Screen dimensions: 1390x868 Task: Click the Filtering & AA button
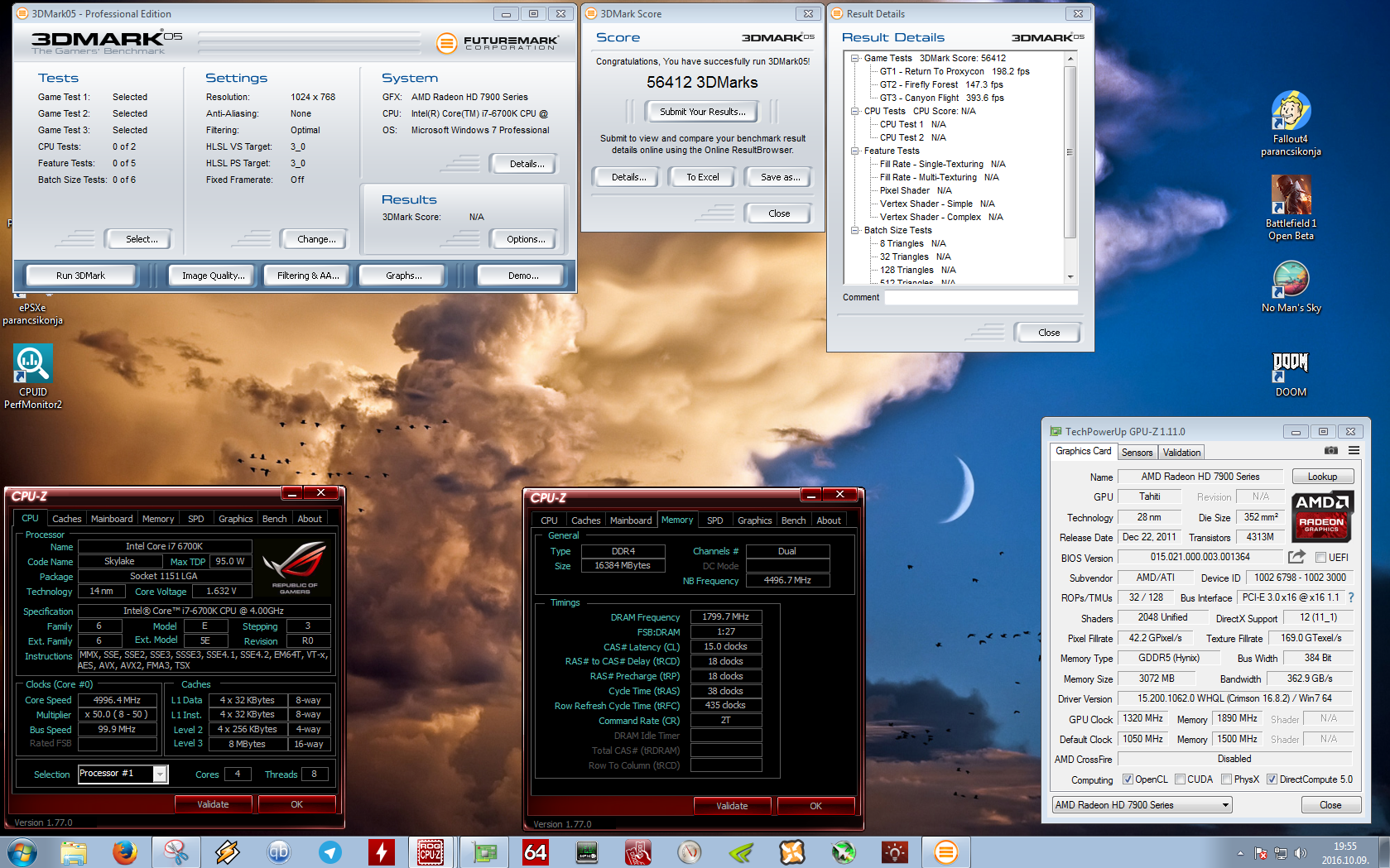click(308, 276)
